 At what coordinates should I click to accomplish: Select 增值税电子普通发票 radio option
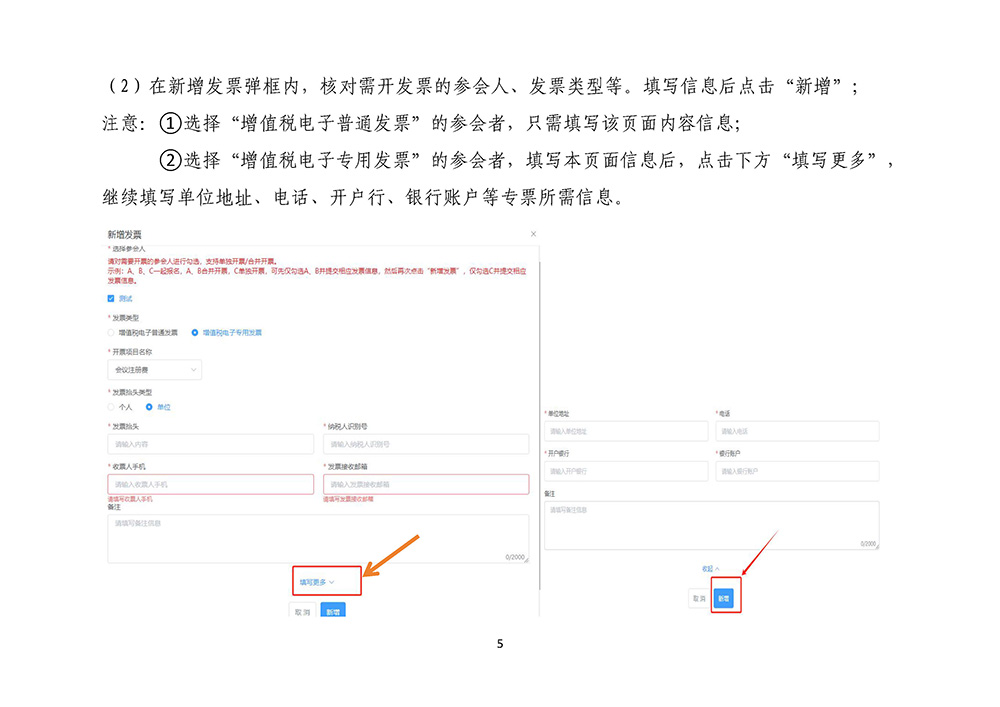[111, 333]
